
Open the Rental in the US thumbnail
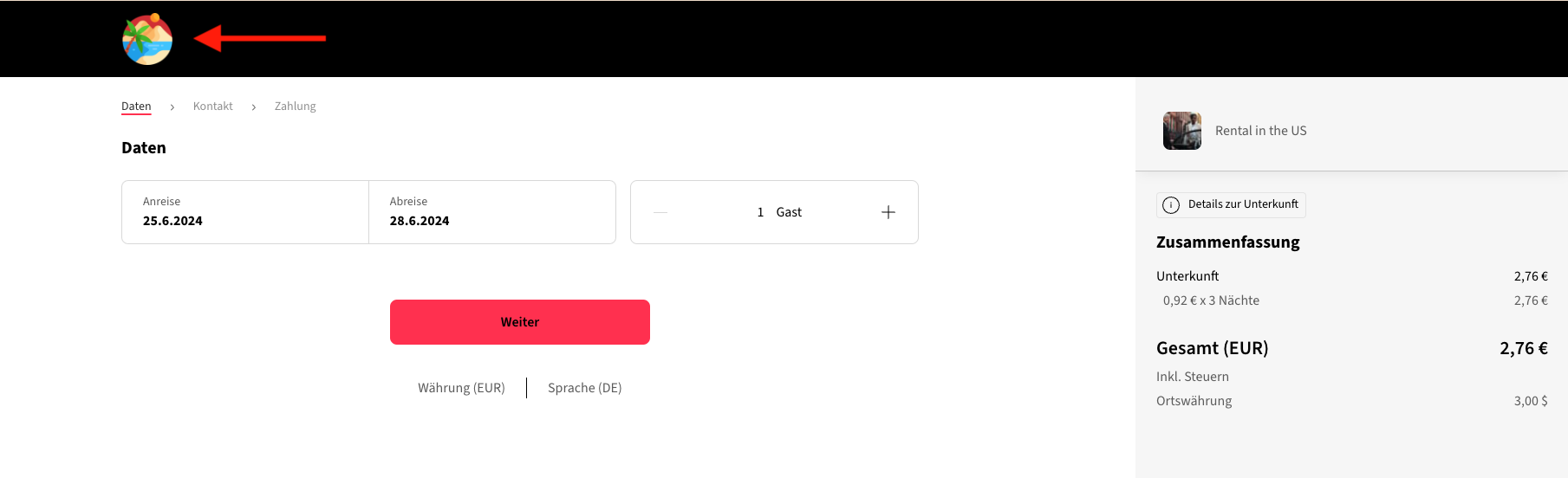coord(1182,131)
